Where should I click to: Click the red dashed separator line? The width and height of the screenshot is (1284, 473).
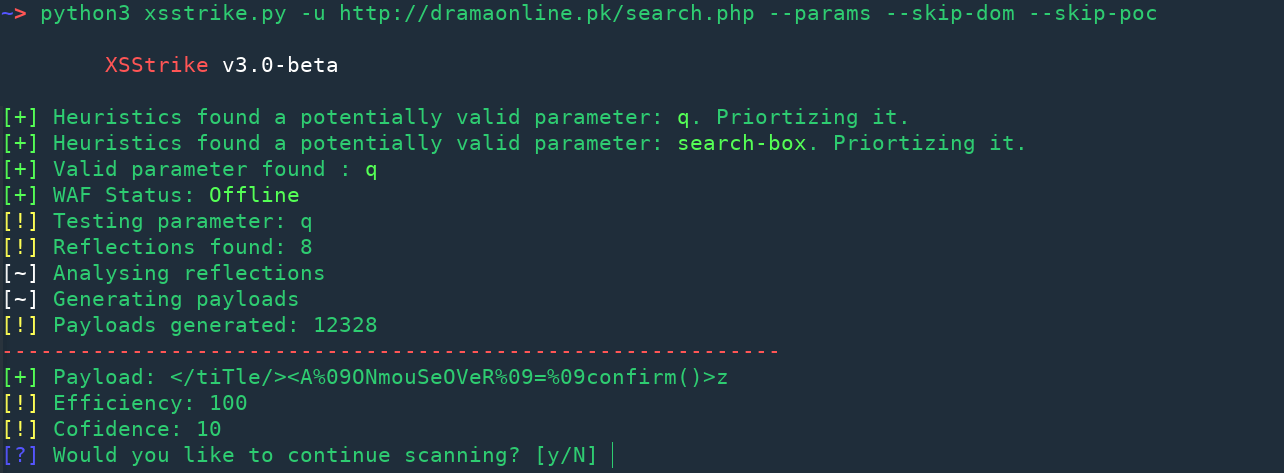tap(390, 351)
